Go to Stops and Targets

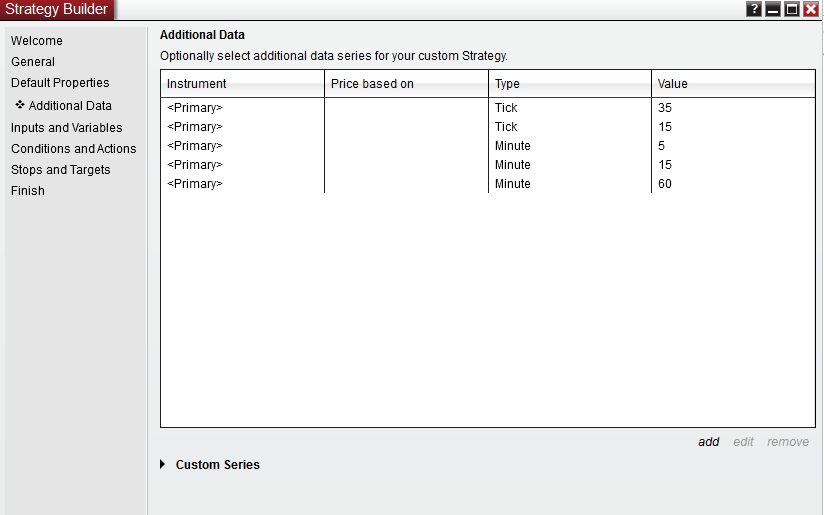(61, 170)
